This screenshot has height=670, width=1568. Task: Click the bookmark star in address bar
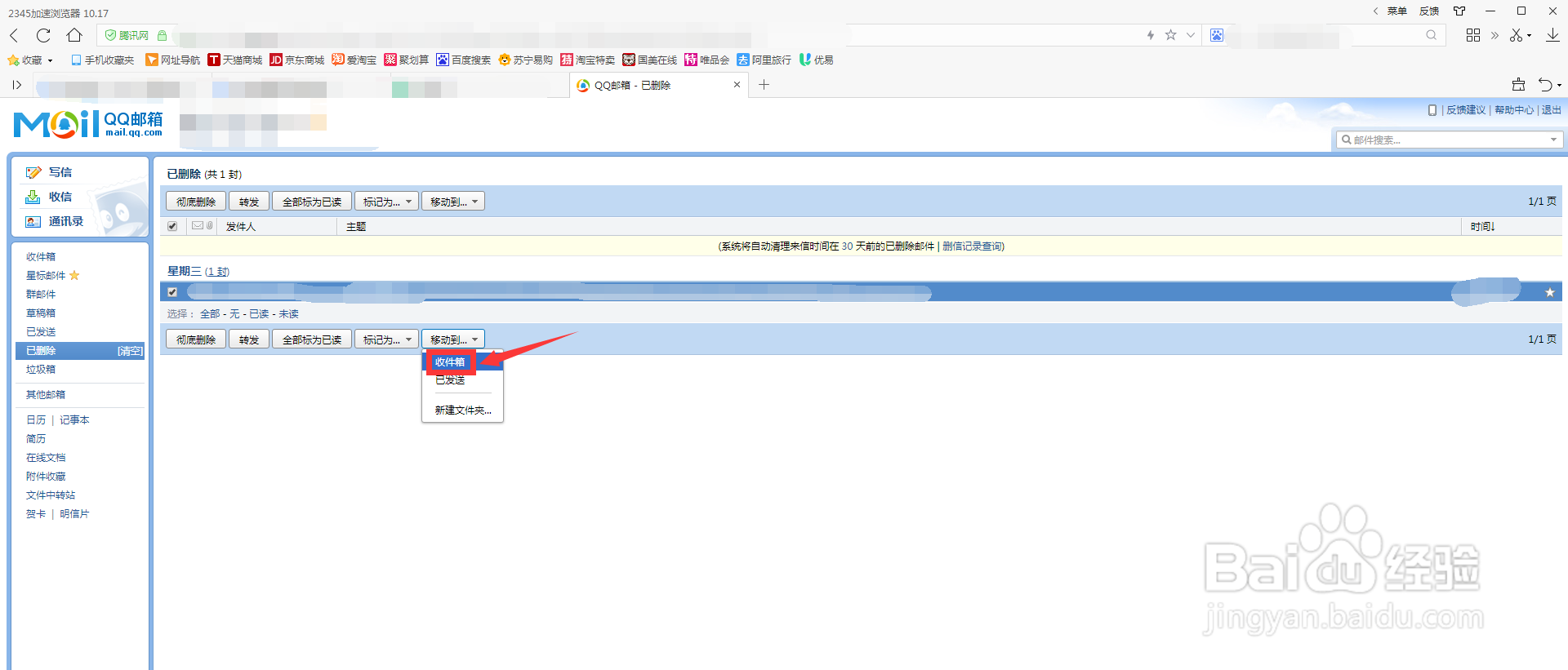click(1170, 35)
